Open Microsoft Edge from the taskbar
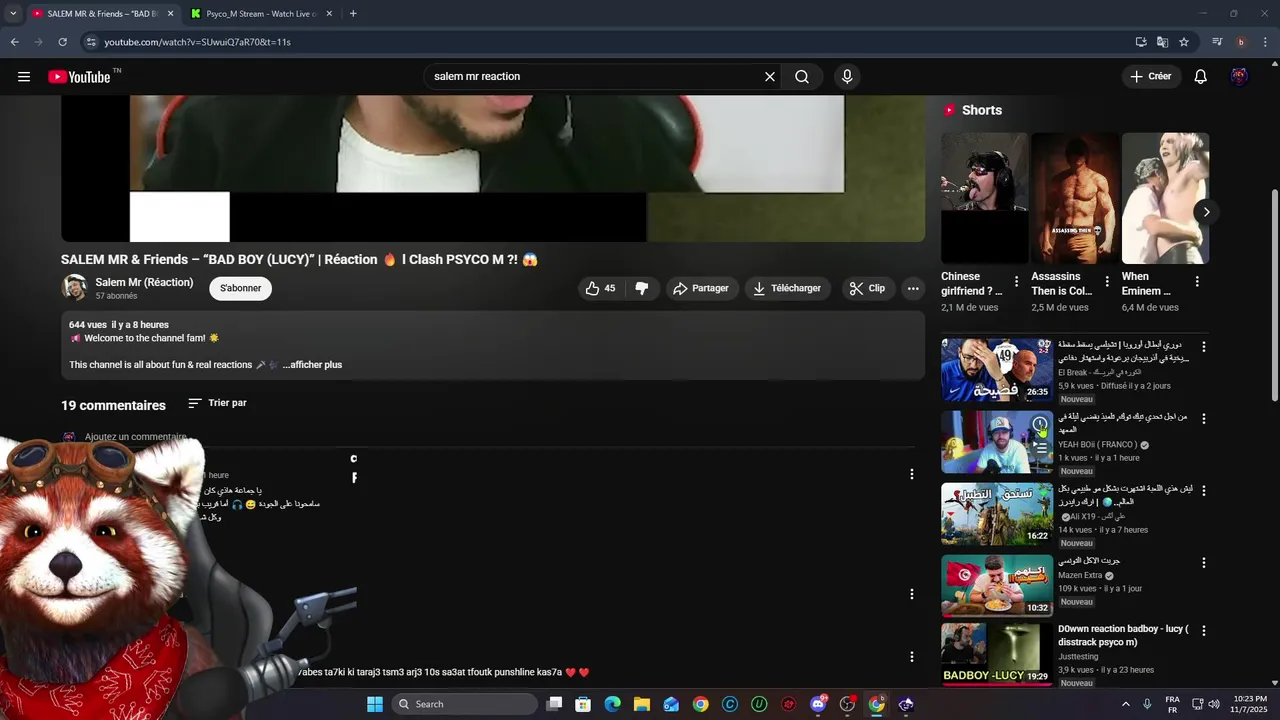 612,704
